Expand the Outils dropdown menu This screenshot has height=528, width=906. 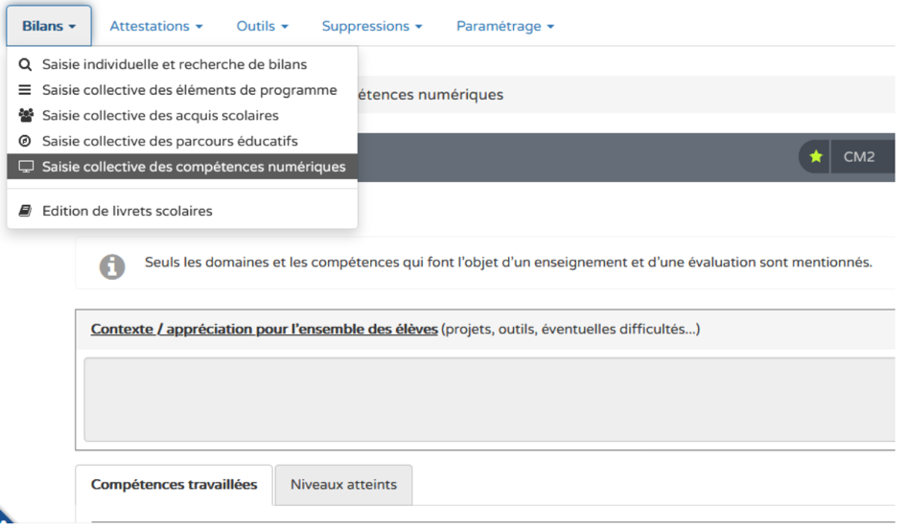point(262,26)
